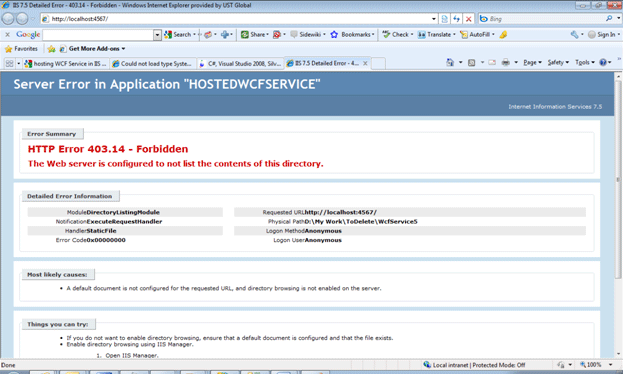This screenshot has height=374, width=623.
Task: Refresh the page using the Refresh icon
Action: pos(457,19)
